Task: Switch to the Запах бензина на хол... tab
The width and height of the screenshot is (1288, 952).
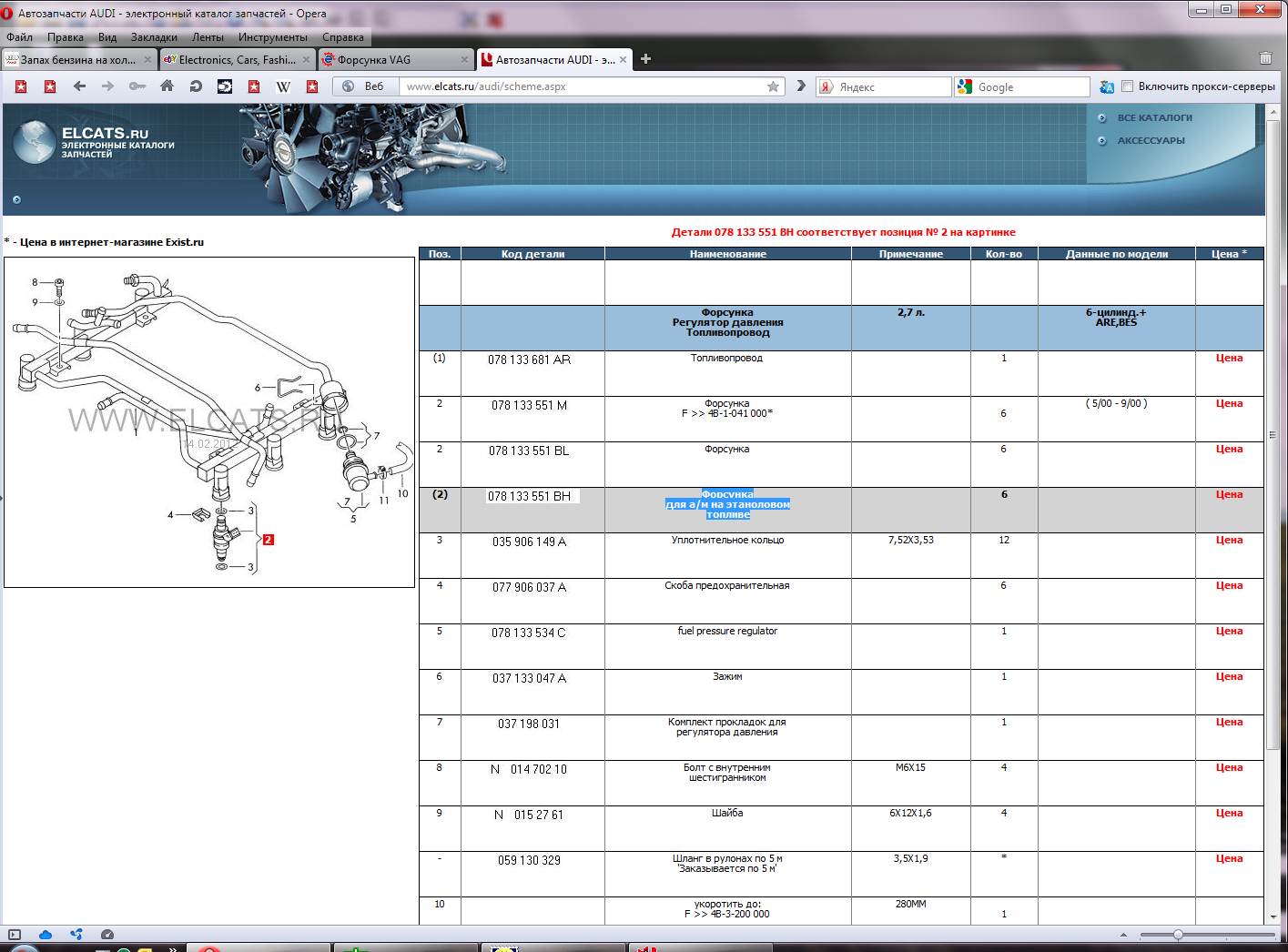Action: click(x=79, y=60)
